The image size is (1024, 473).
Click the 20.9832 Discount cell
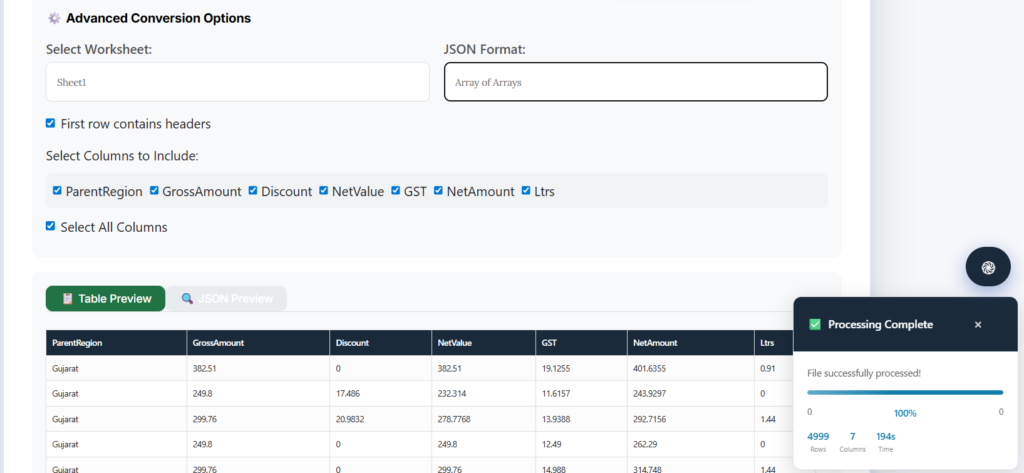(x=380, y=419)
